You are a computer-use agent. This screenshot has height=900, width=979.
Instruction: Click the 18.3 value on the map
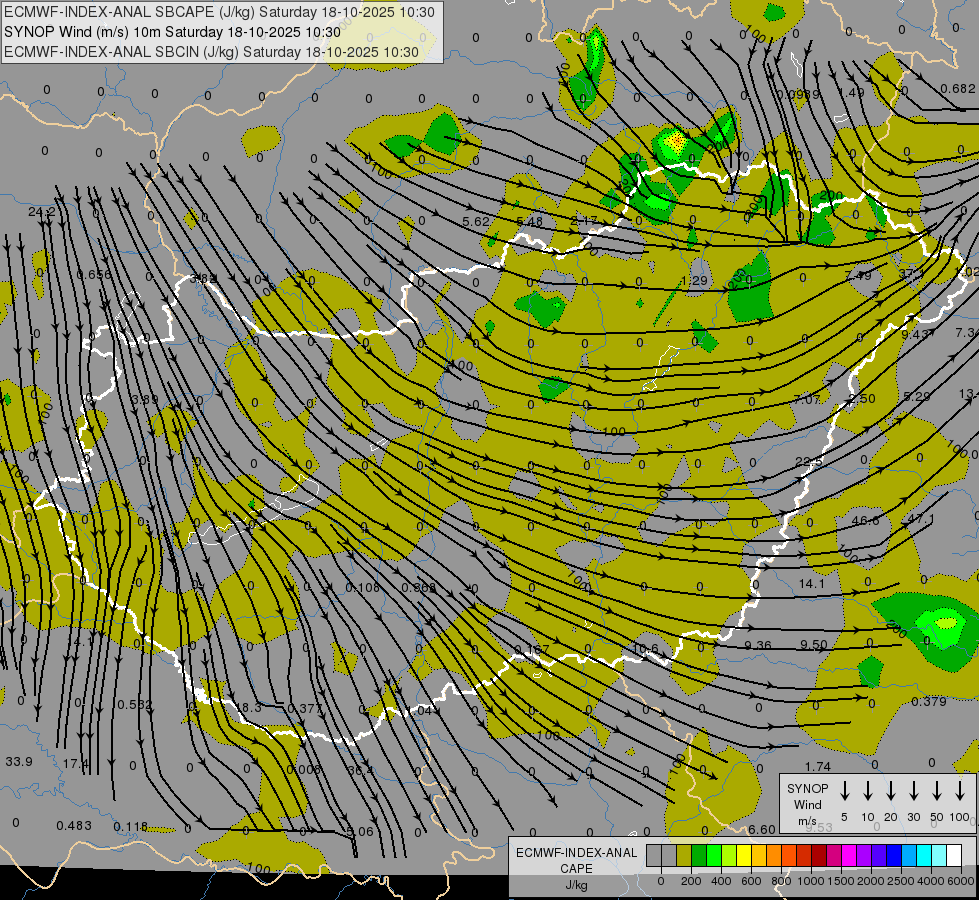pyautogui.click(x=248, y=708)
